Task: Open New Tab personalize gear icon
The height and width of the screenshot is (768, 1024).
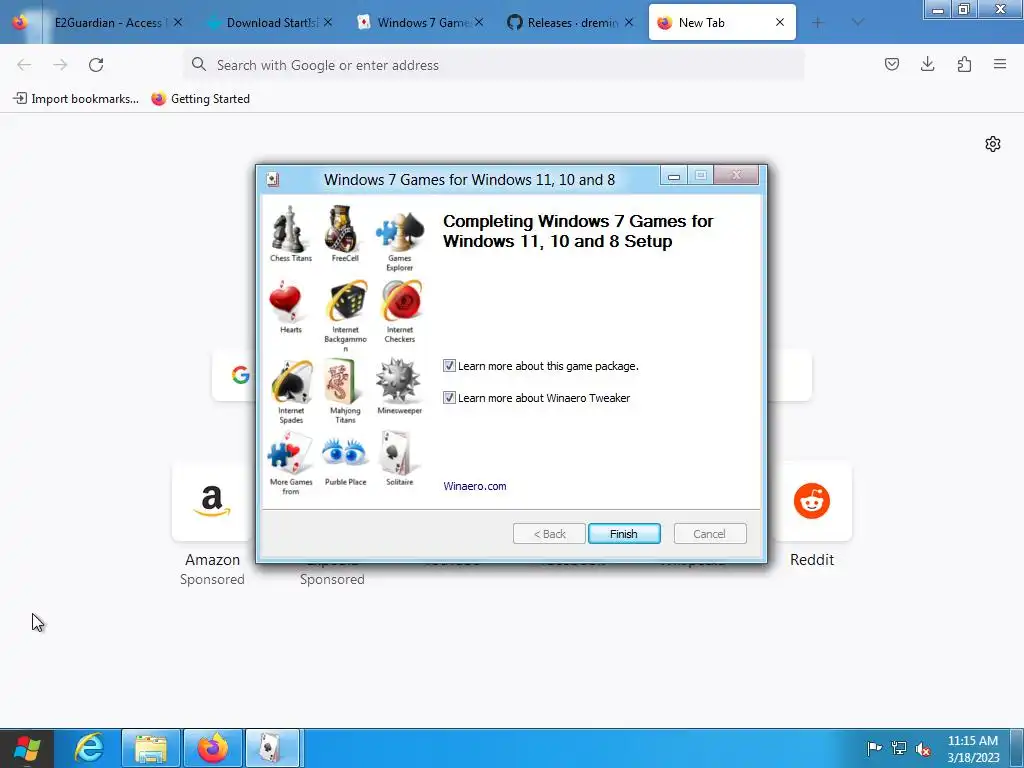Action: (x=993, y=144)
